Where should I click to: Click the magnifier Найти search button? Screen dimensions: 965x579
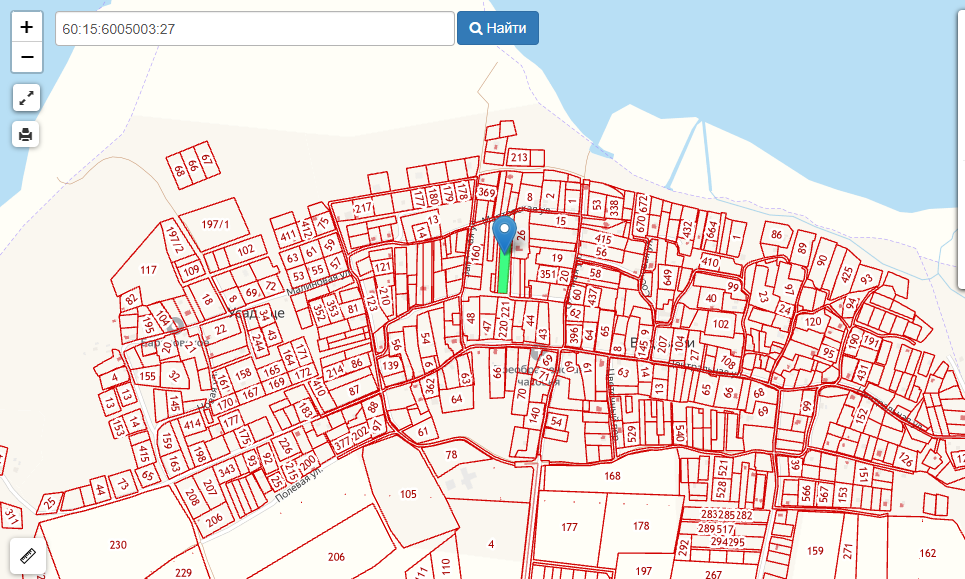(498, 28)
